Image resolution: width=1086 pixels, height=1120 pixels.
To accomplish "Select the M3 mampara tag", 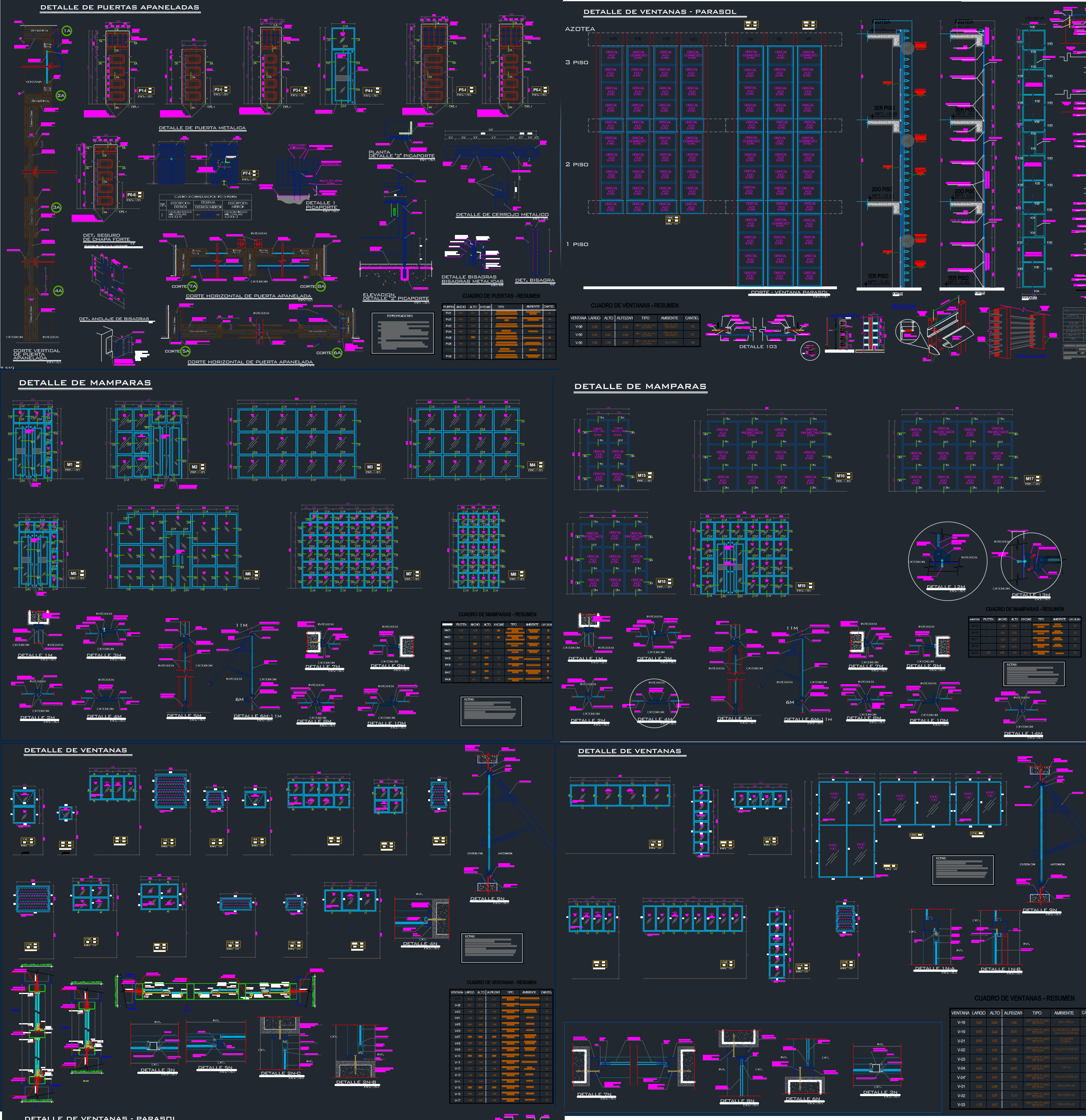I will pos(373,467).
